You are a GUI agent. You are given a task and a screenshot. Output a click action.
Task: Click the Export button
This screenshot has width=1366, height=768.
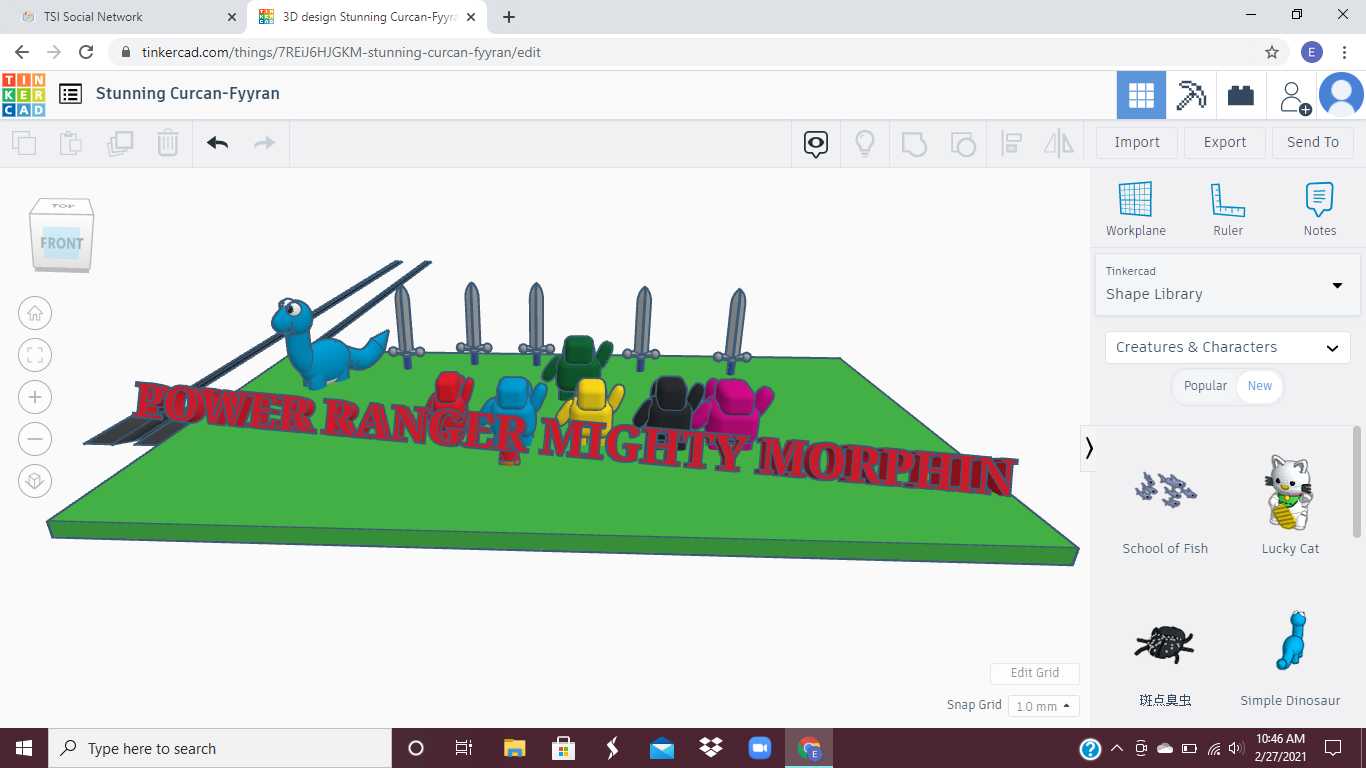pos(1225,142)
